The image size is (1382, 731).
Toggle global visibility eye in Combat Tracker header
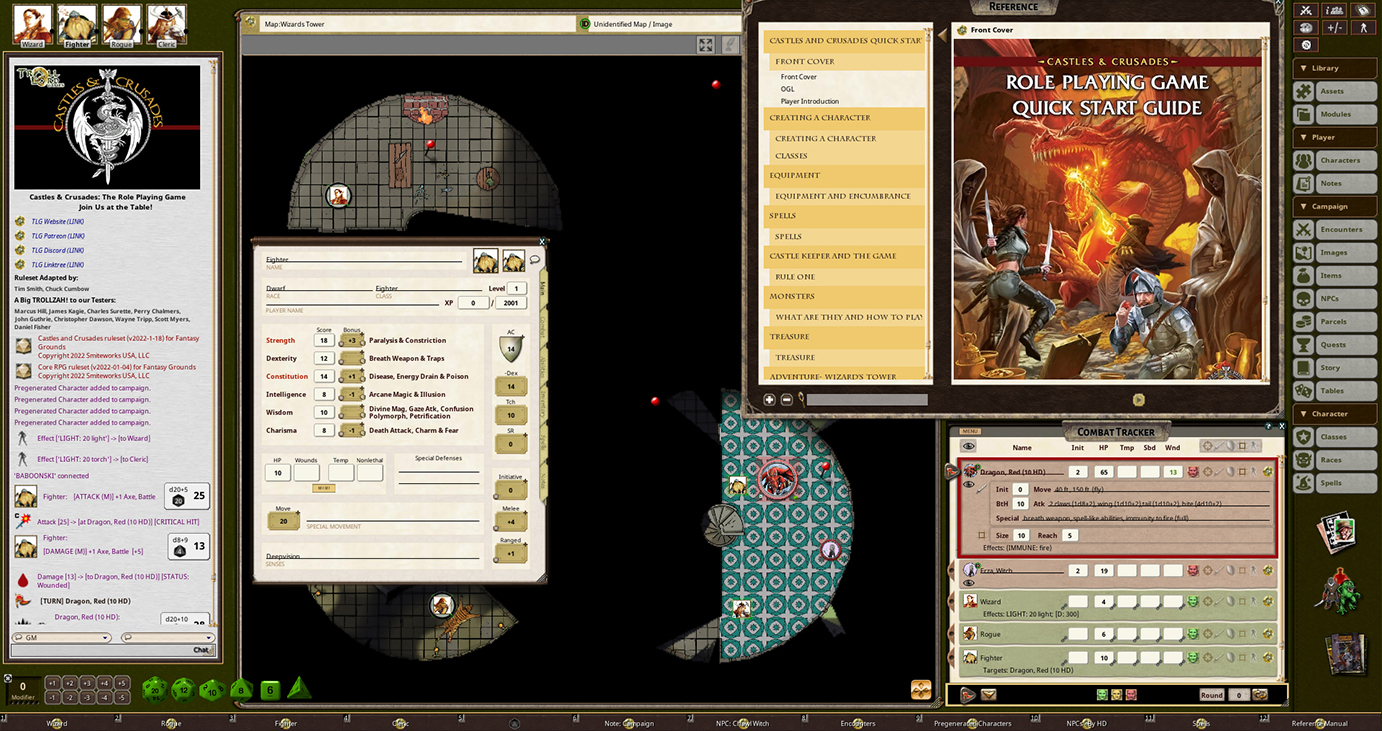click(x=968, y=447)
